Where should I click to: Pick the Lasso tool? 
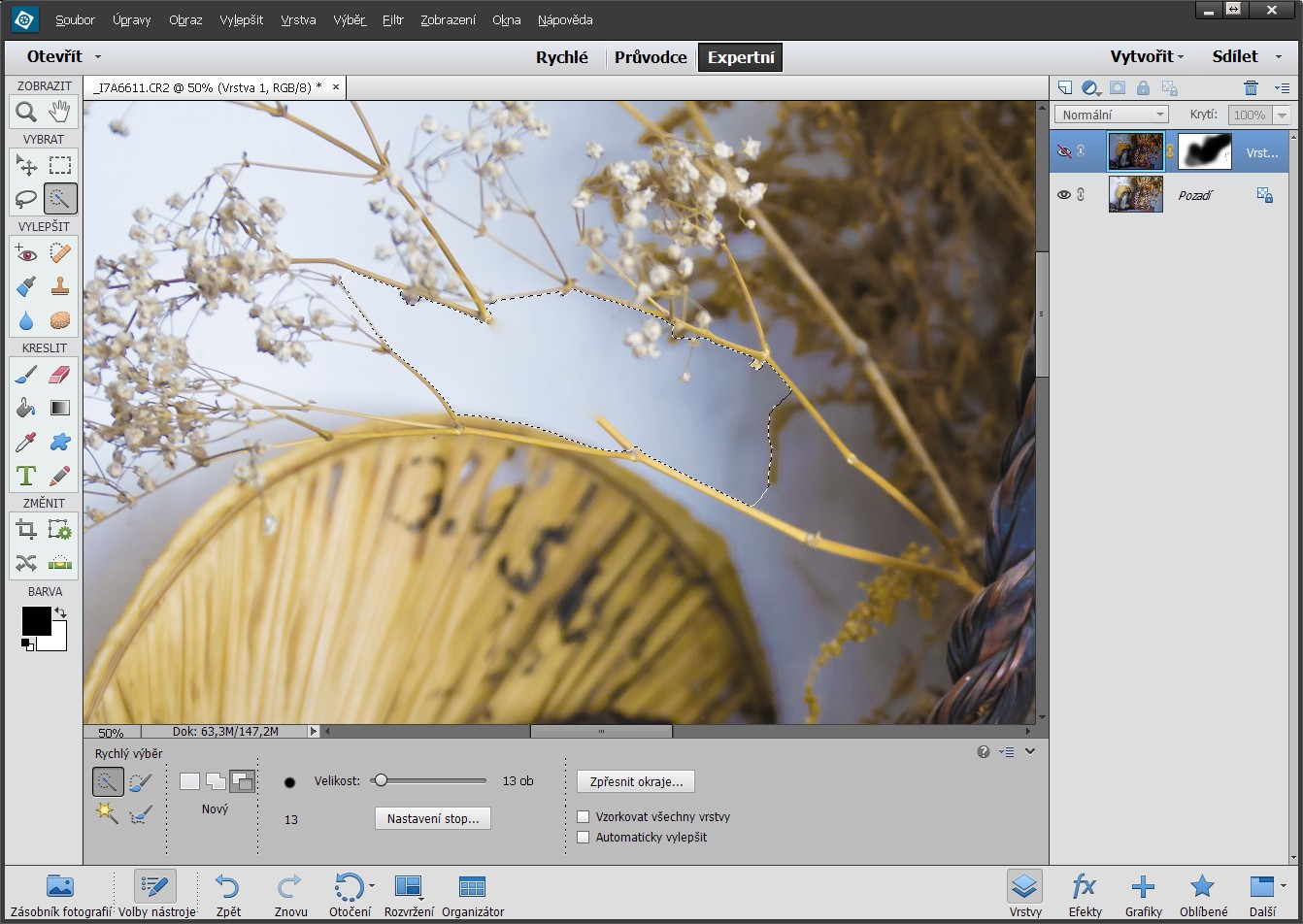(26, 199)
